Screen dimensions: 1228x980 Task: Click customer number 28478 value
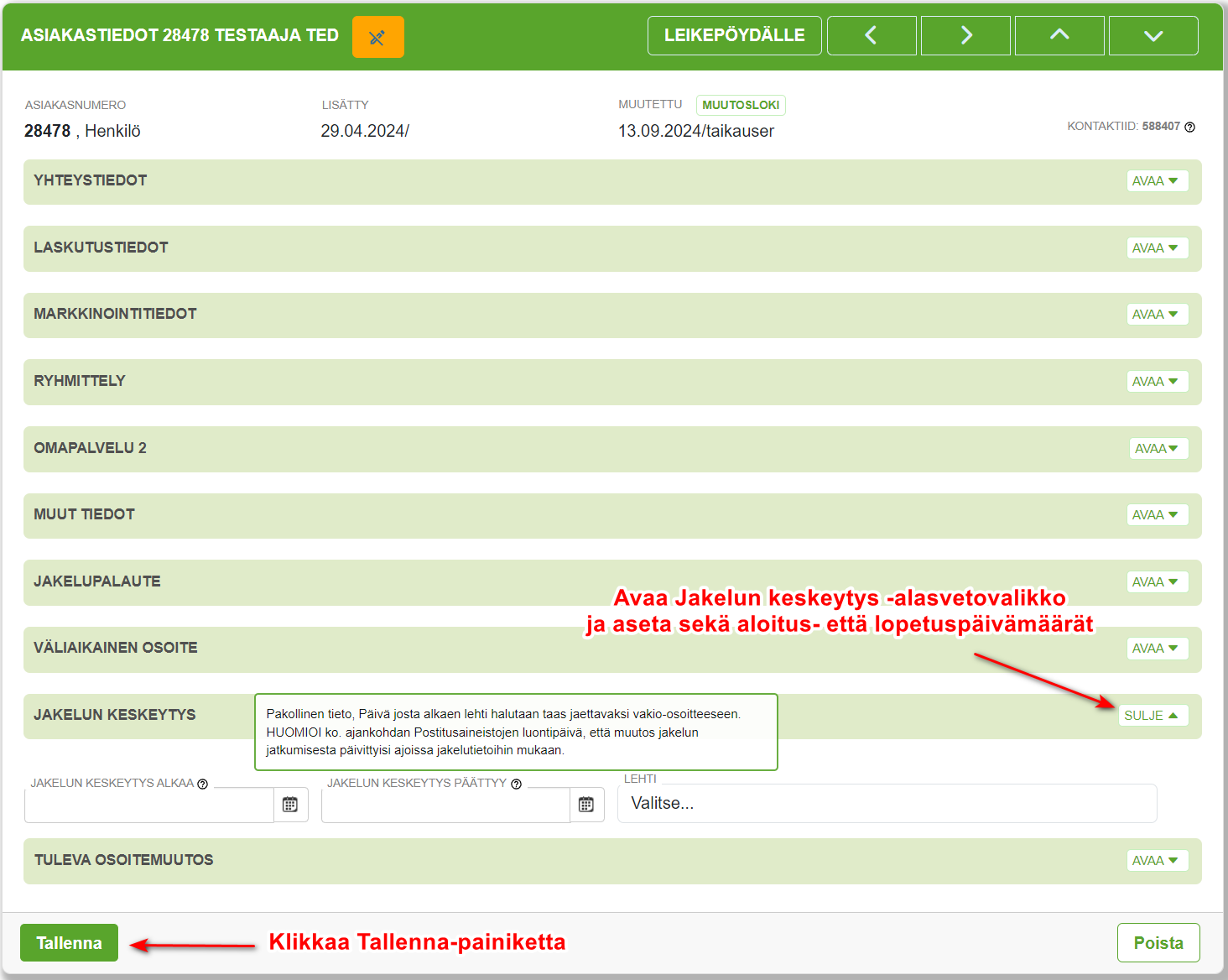click(48, 131)
